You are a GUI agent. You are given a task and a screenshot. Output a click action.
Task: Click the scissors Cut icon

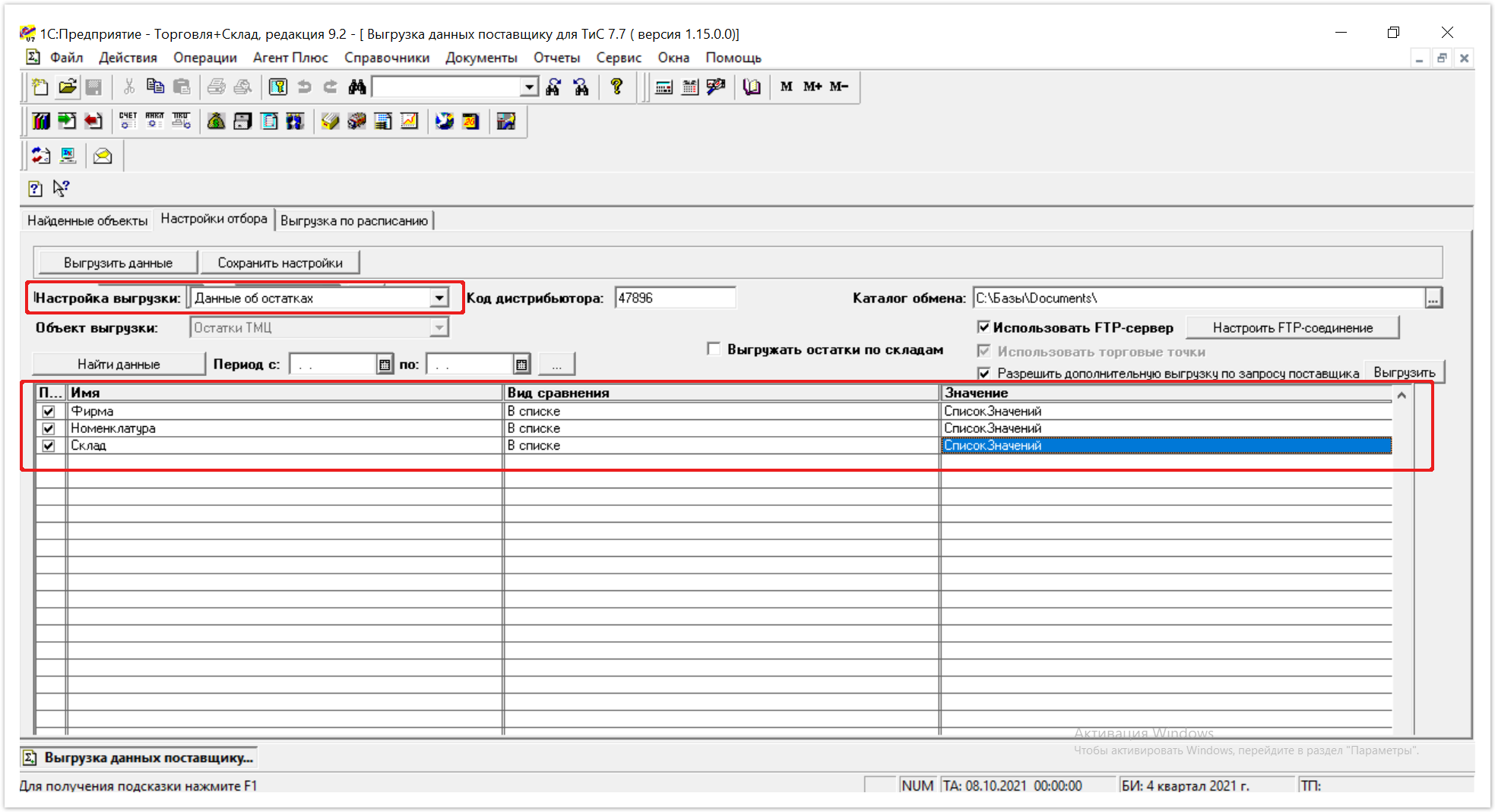(129, 87)
